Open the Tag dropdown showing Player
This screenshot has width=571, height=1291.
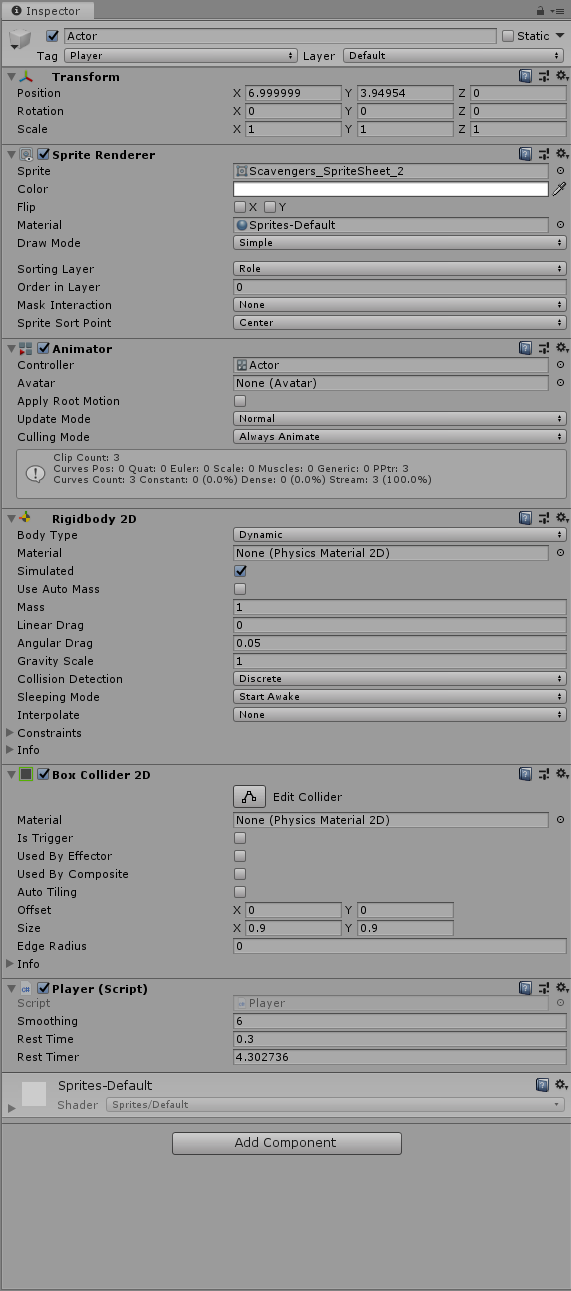tap(180, 56)
